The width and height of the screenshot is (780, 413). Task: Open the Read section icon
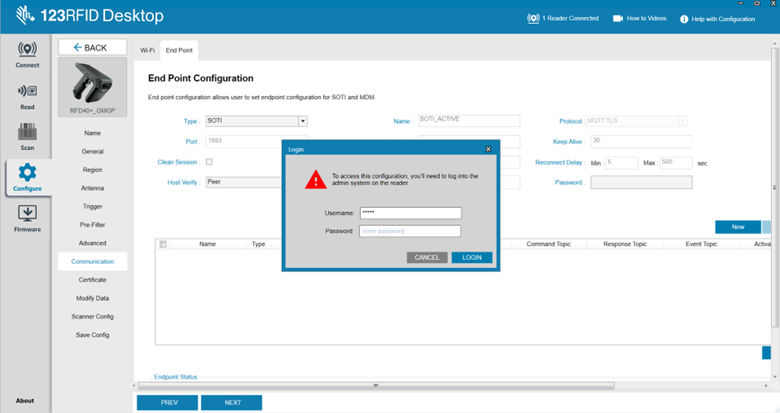[x=27, y=91]
